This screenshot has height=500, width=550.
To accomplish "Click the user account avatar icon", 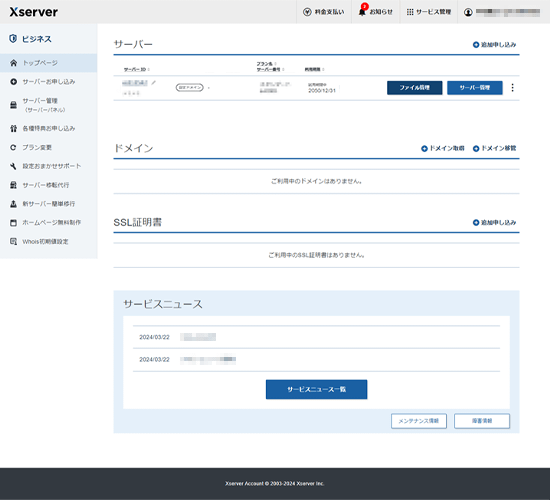I will [468, 12].
